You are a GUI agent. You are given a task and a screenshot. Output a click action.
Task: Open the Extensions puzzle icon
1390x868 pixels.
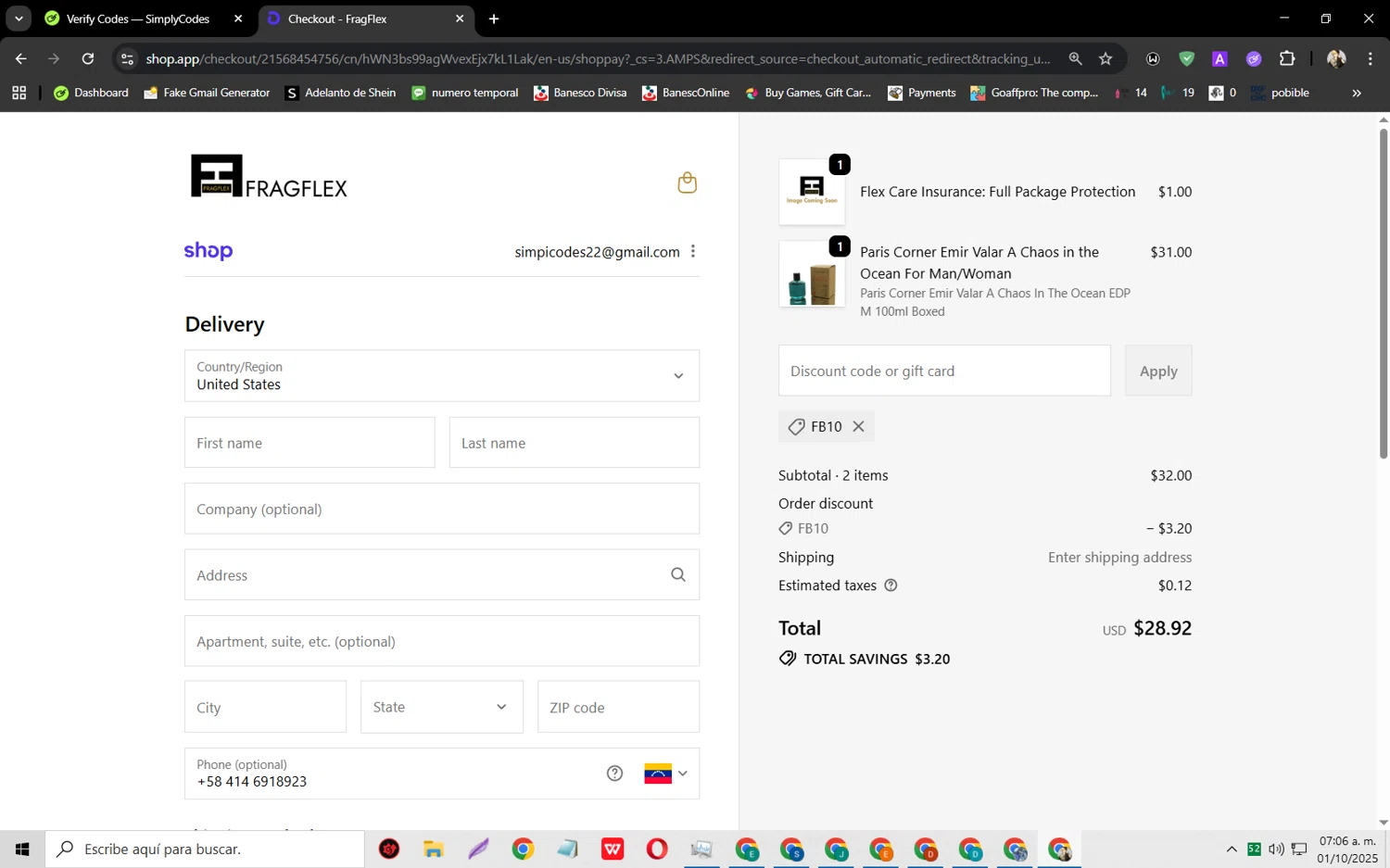[1287, 58]
